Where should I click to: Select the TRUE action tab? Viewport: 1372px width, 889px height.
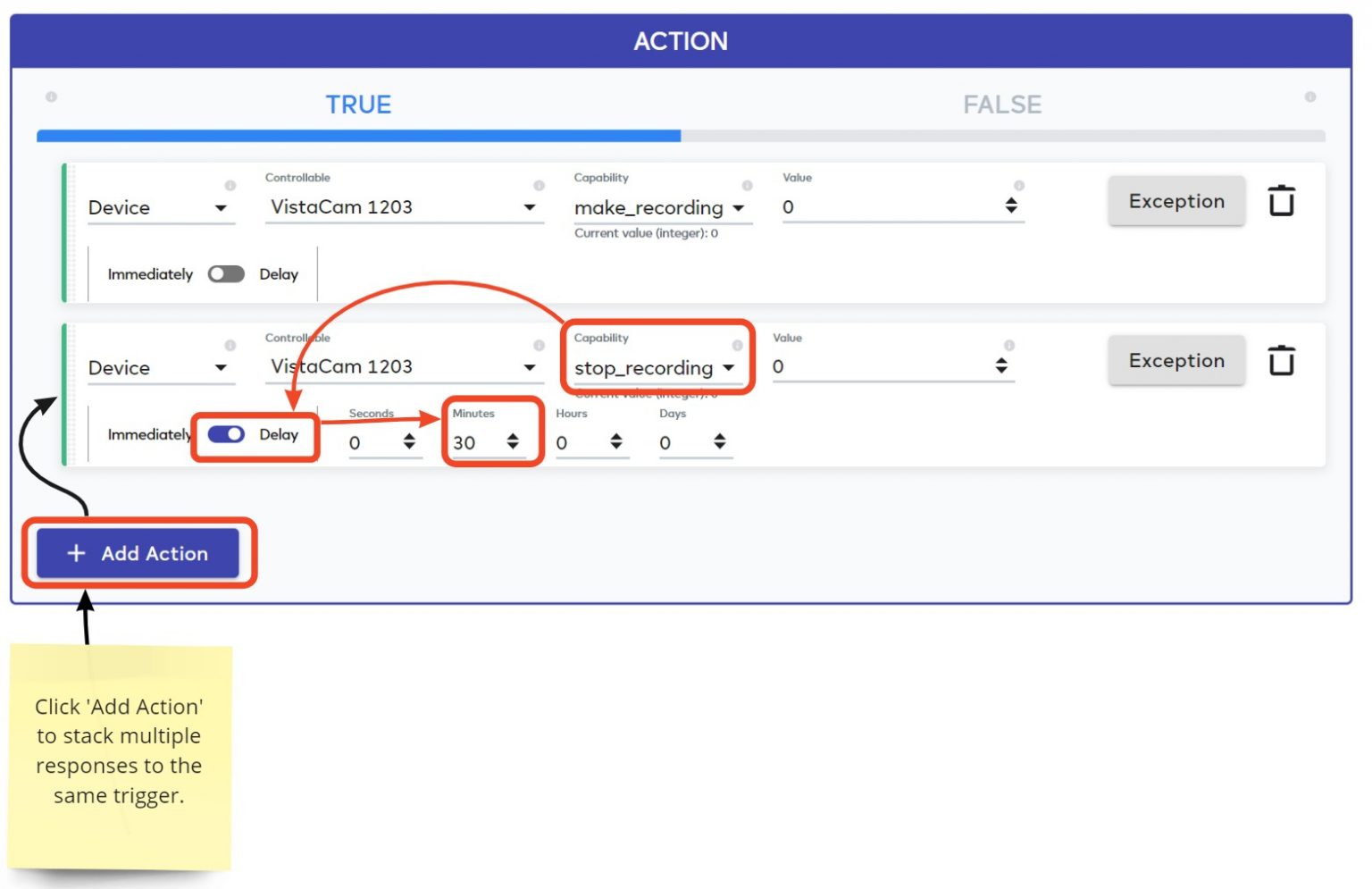357,105
